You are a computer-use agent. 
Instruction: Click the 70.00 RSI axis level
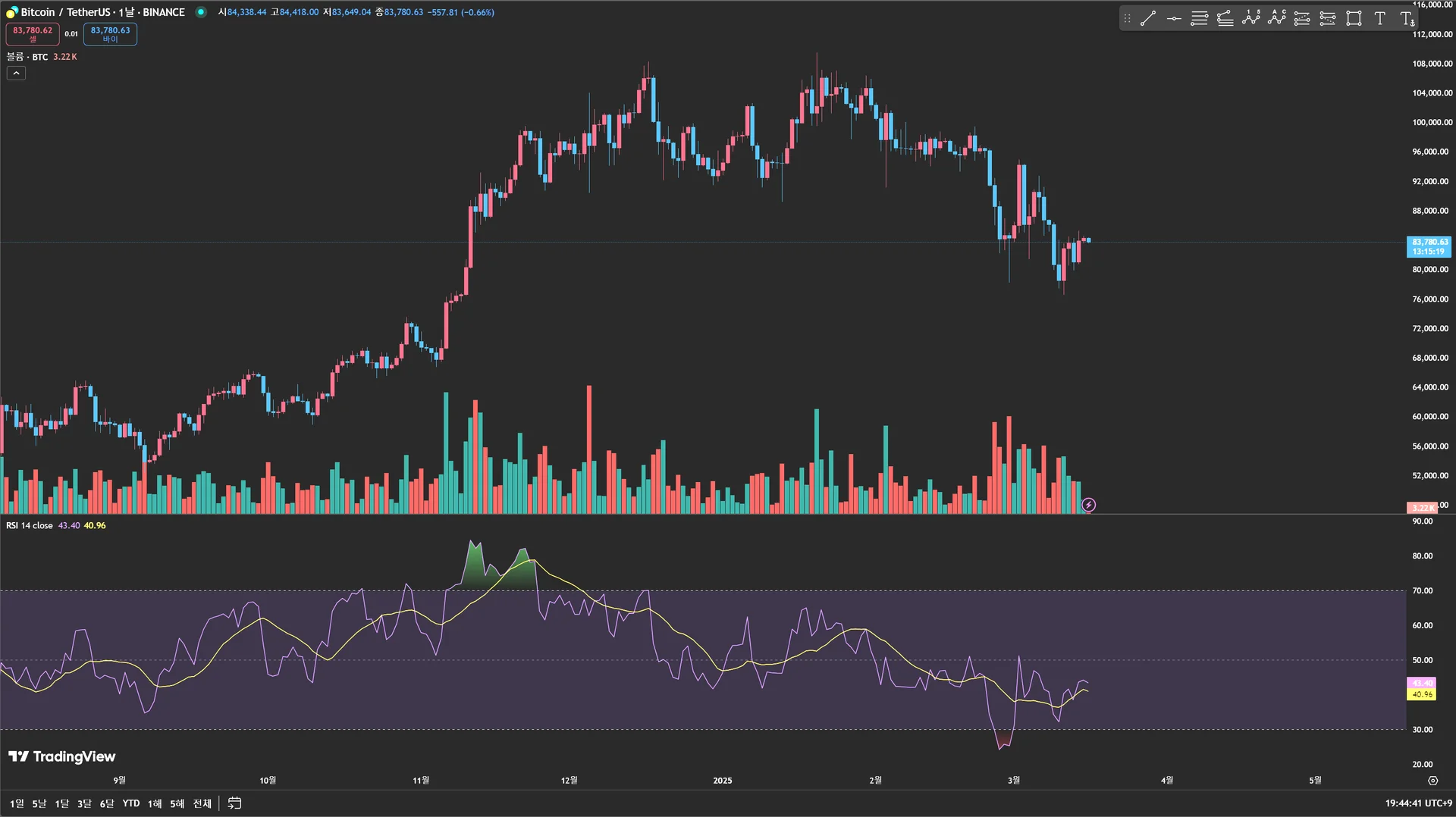1423,590
